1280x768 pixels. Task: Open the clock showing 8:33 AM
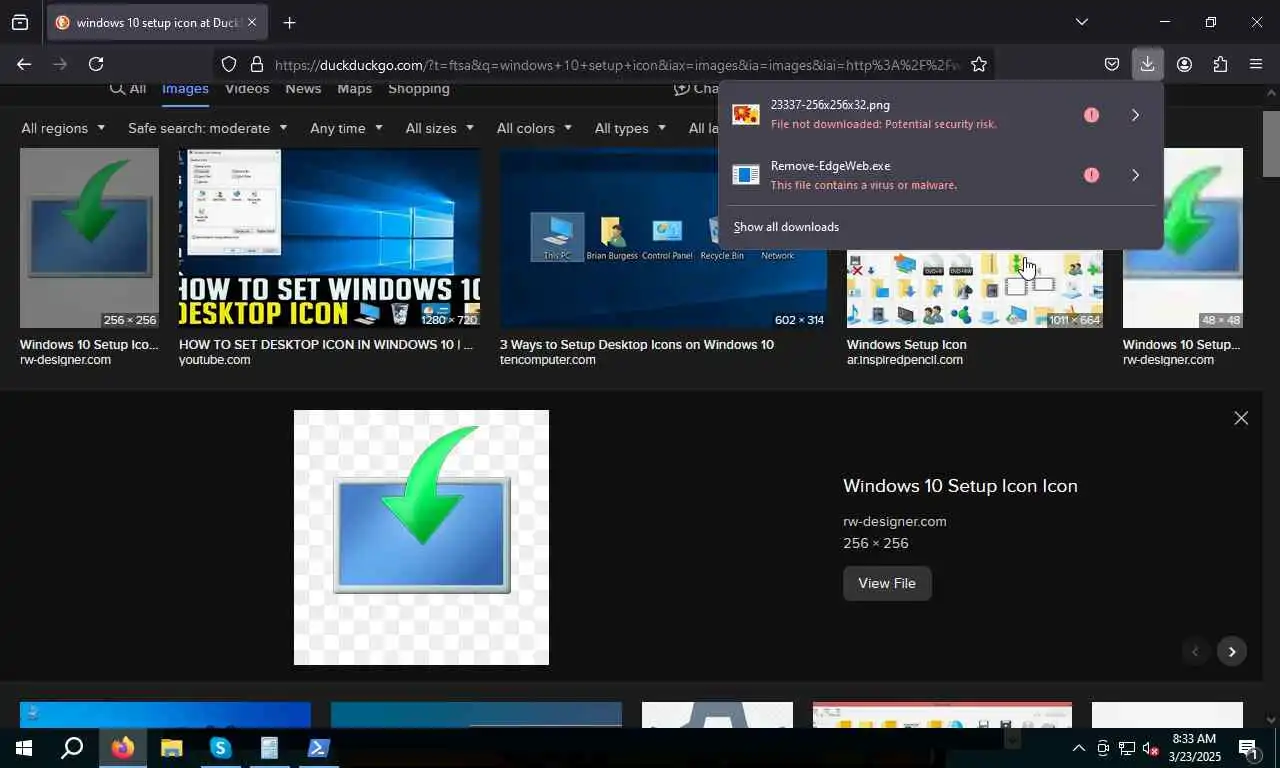point(1194,748)
